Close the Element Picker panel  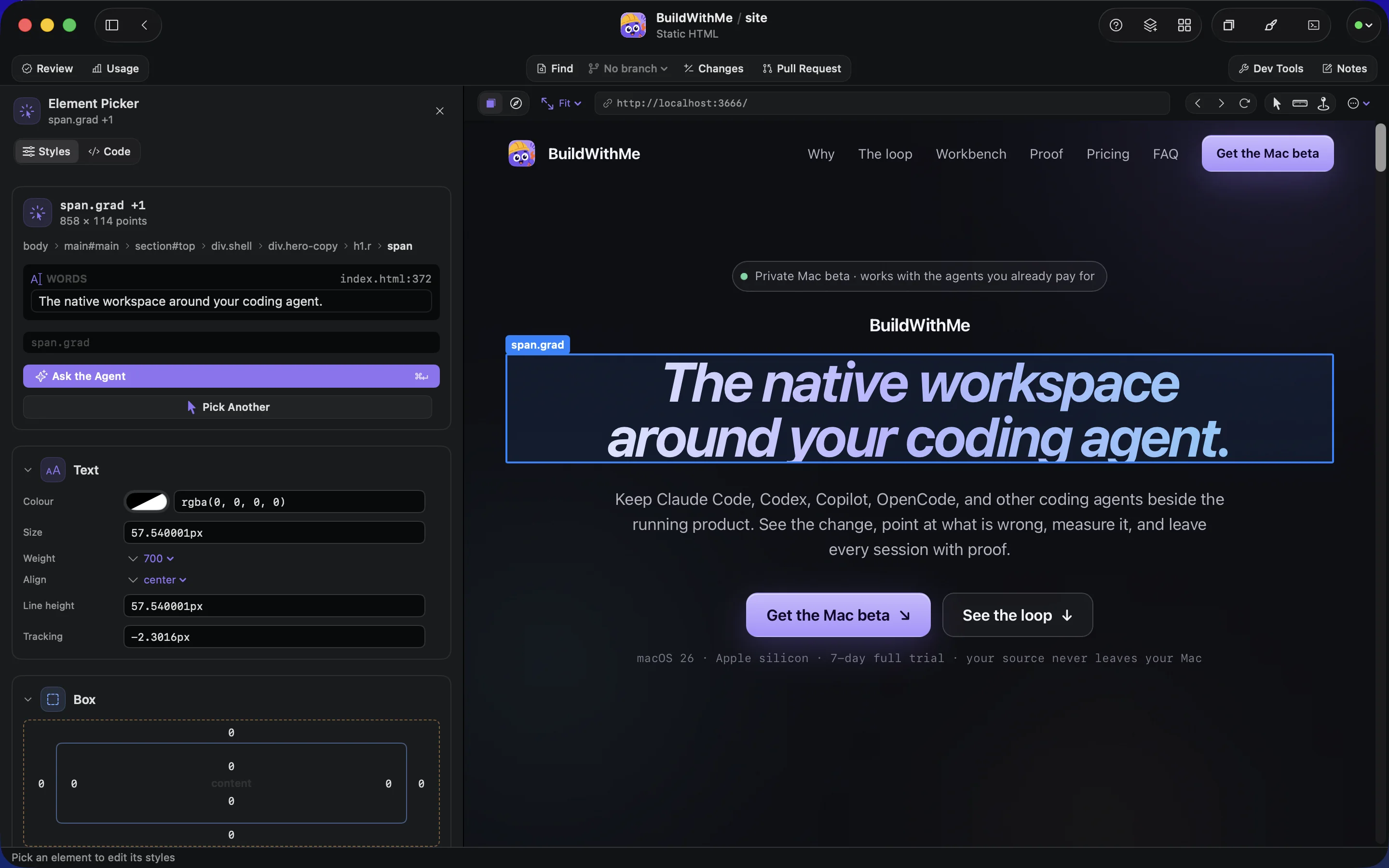[440, 111]
